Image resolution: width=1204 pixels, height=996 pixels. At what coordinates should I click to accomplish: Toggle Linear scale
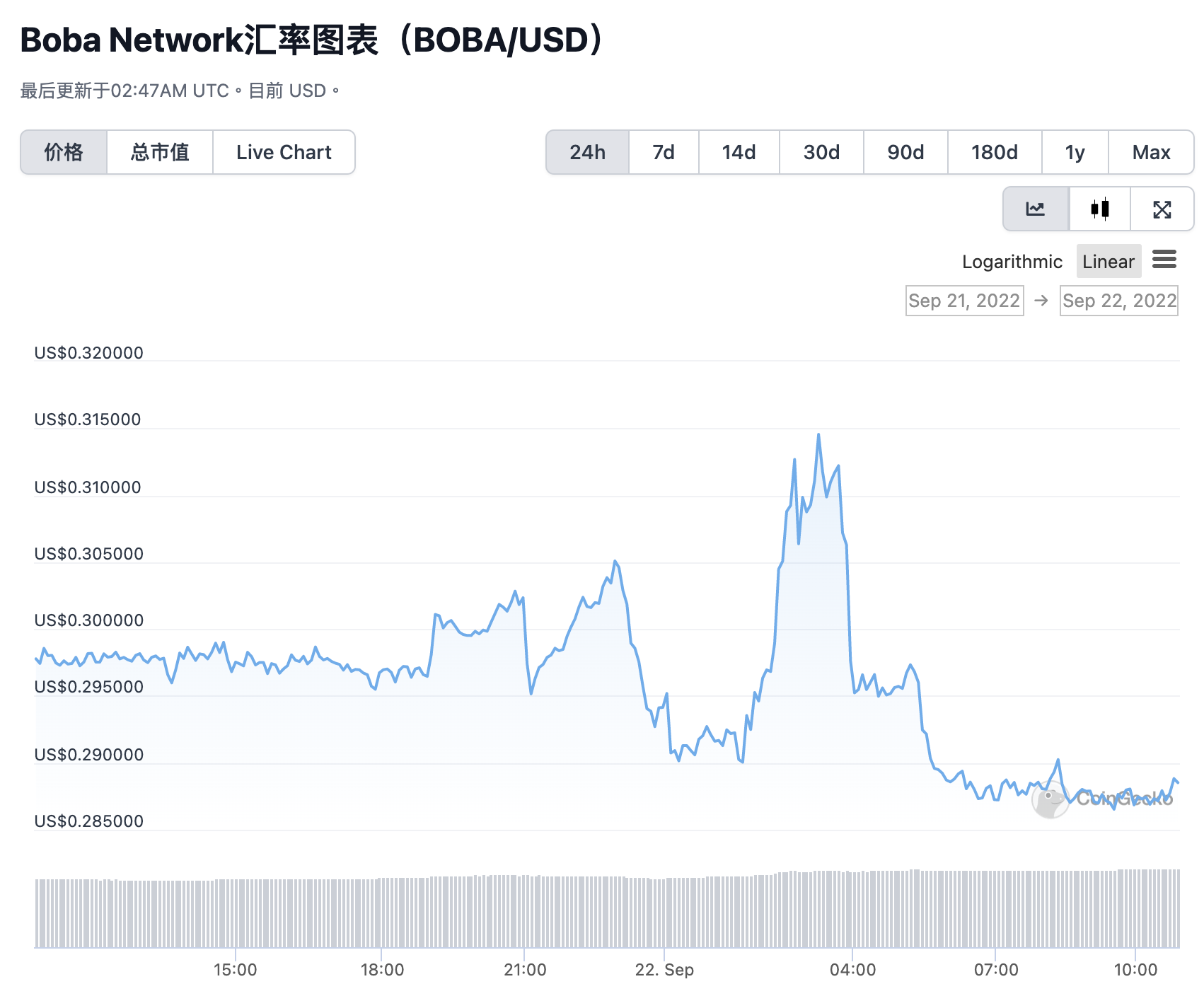coord(1109,261)
